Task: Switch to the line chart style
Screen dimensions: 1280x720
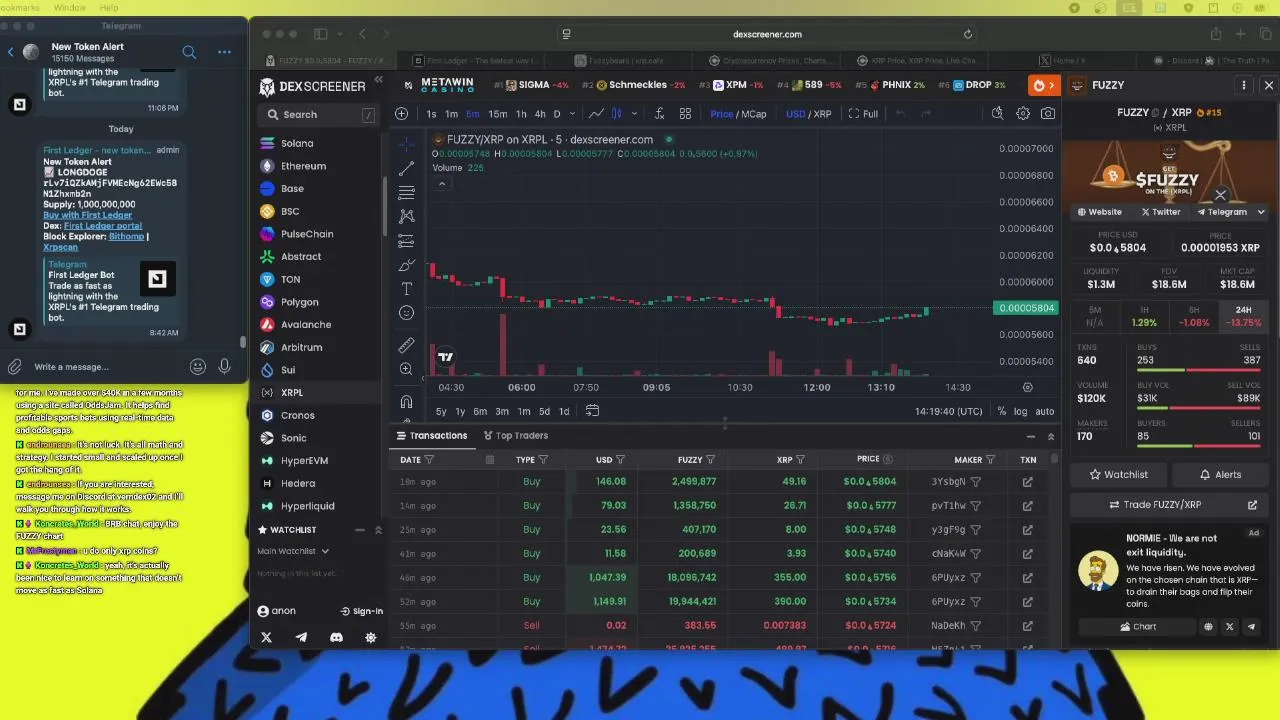Action: coord(596,114)
